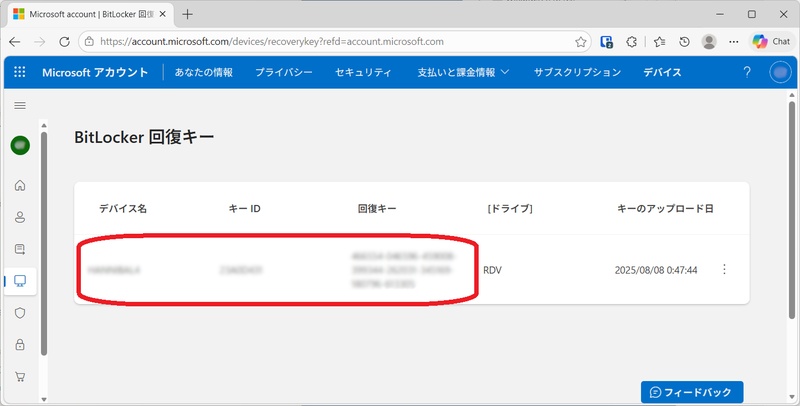Open the green profile avatar in sidebar

coord(20,145)
